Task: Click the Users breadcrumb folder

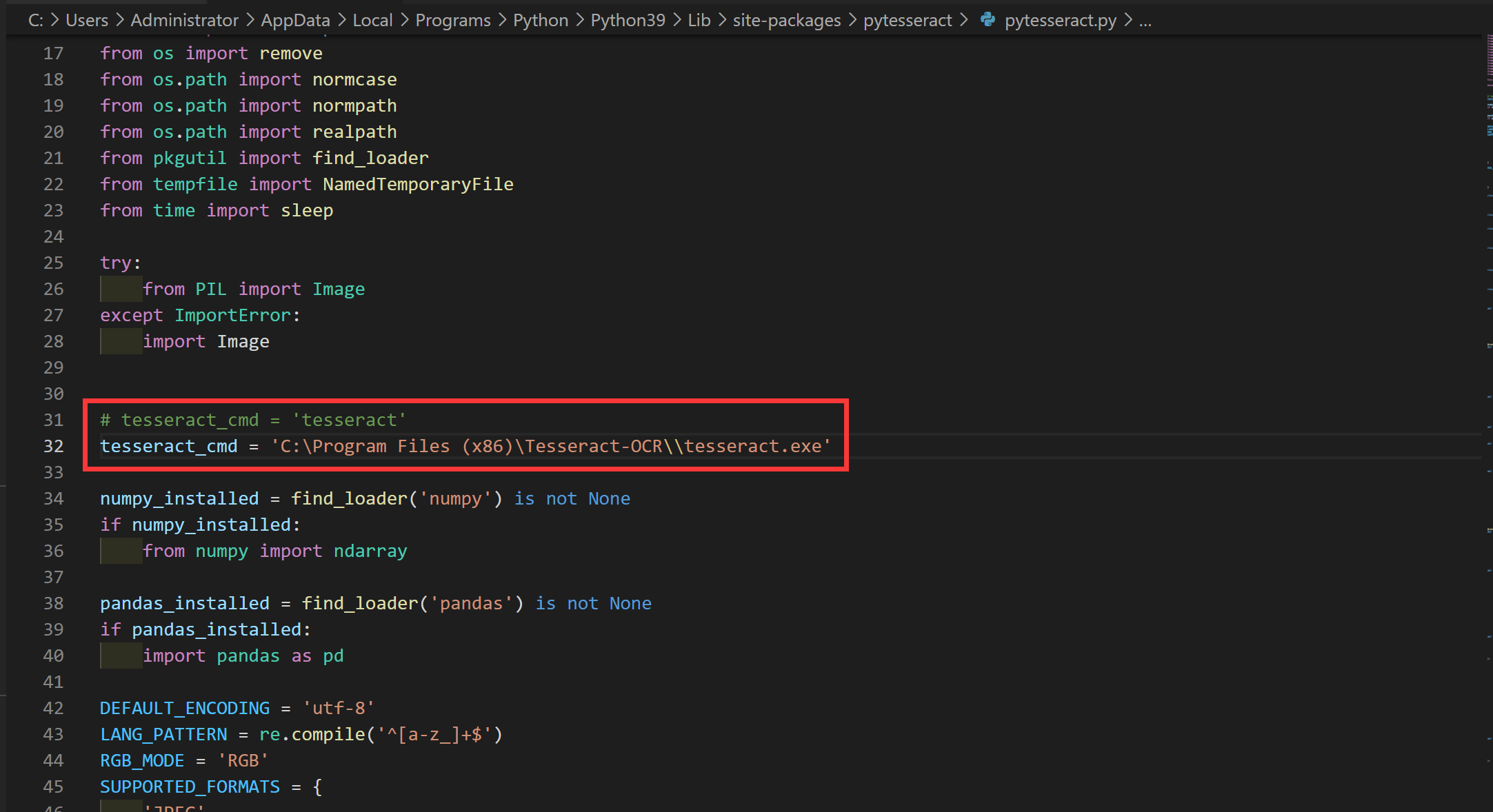Action: pos(87,21)
